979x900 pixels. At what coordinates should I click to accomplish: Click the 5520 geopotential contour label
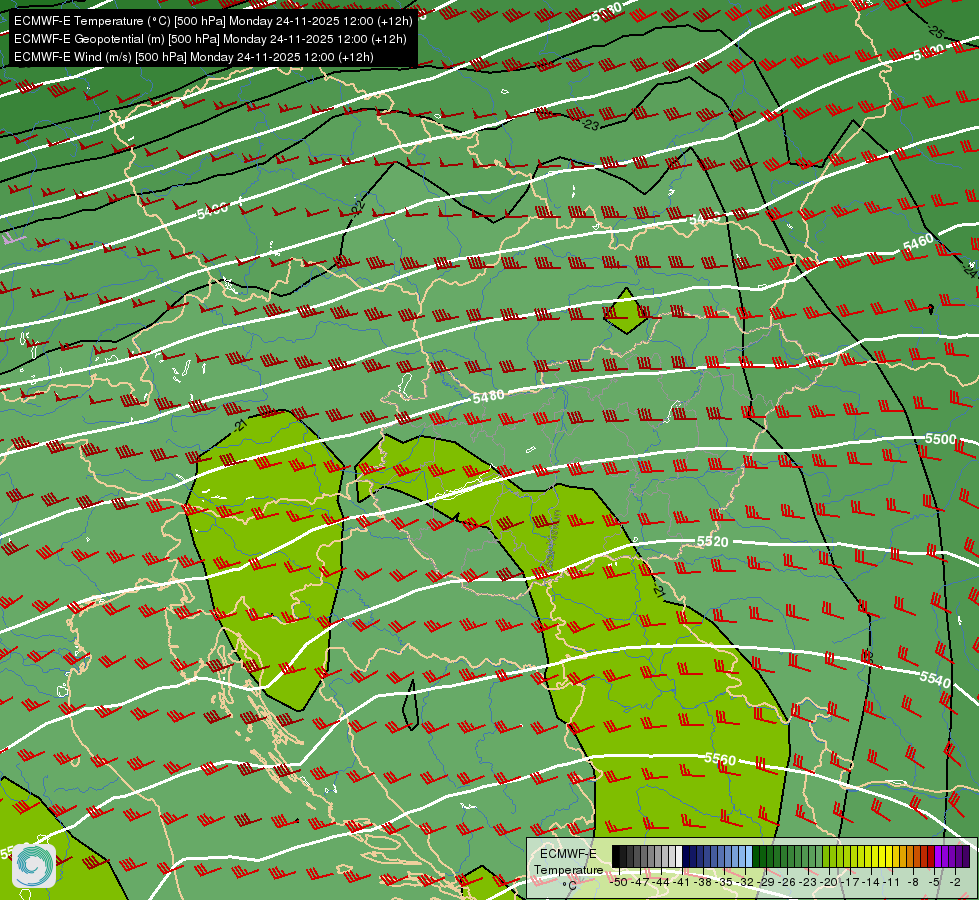[x=712, y=541]
